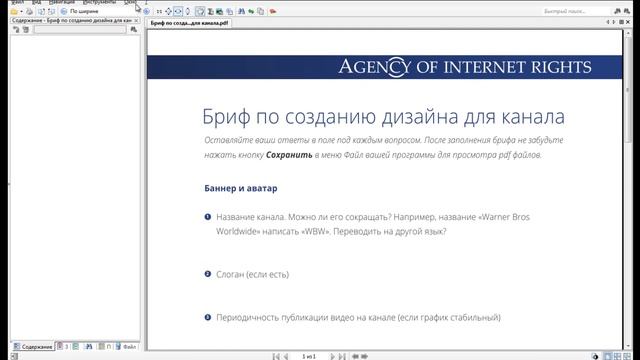Click the select text tool icon

pyautogui.click(x=210, y=11)
